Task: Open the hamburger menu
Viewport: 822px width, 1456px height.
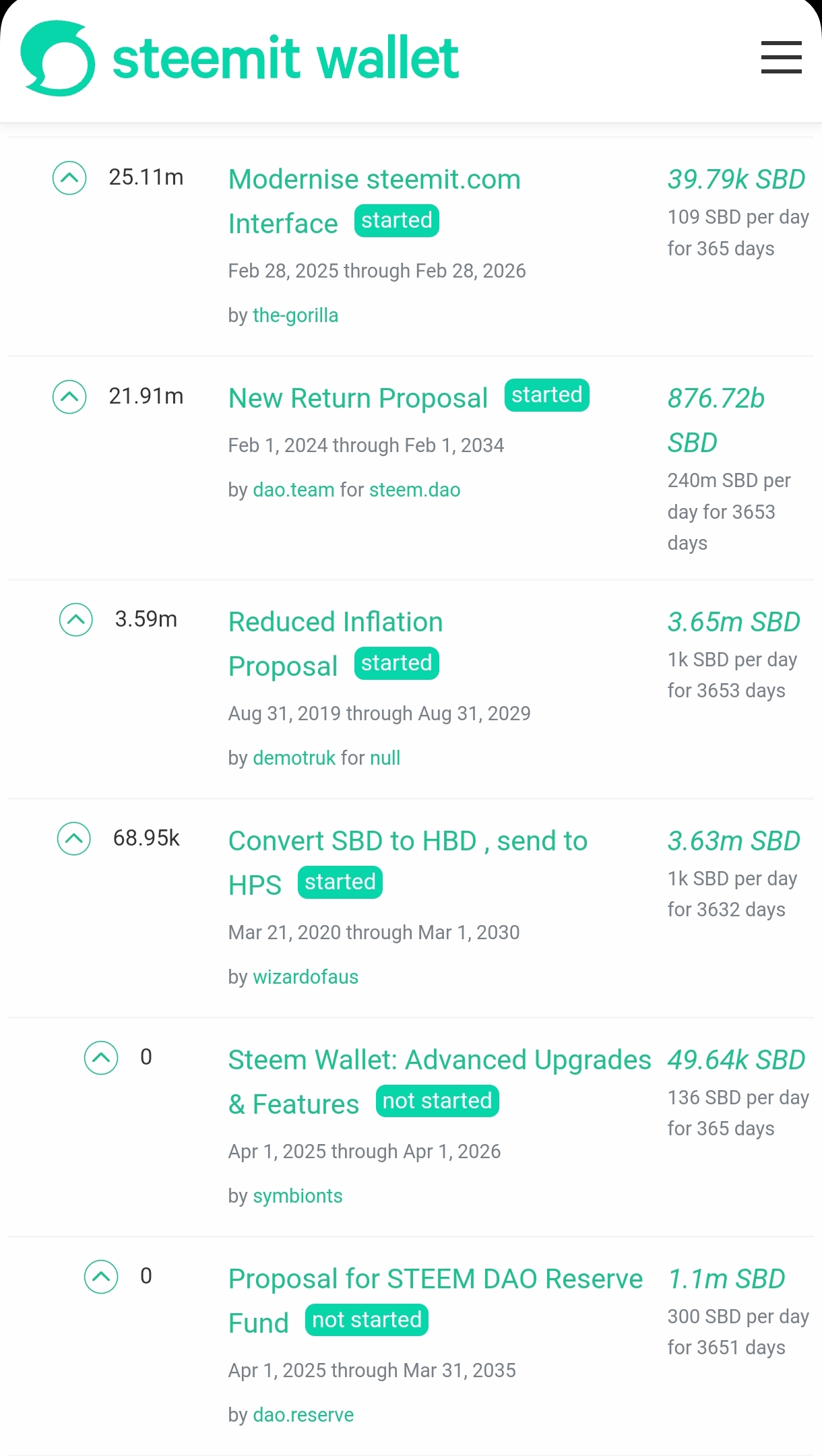Action: tap(781, 57)
